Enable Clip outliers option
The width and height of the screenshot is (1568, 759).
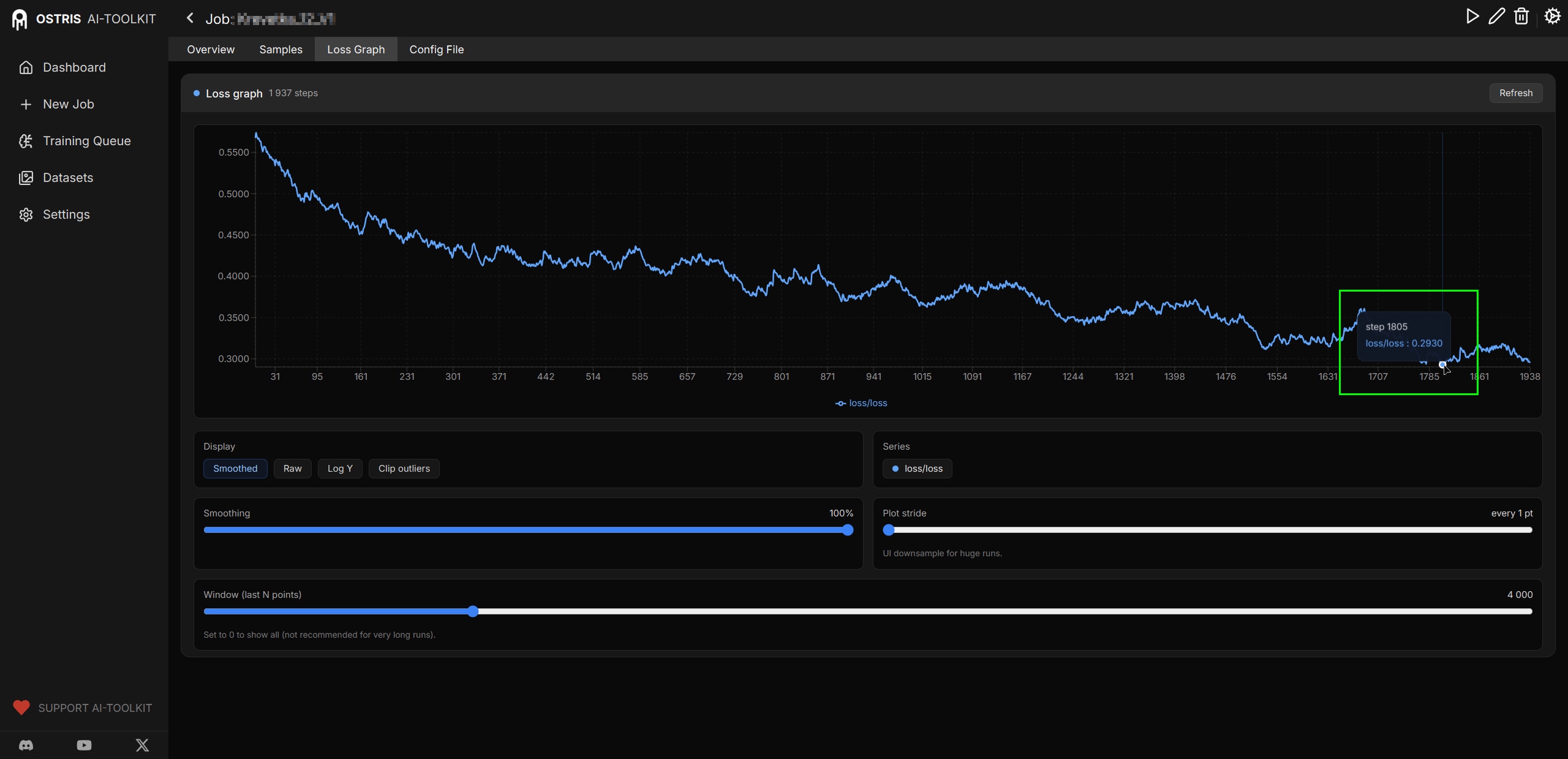(404, 469)
